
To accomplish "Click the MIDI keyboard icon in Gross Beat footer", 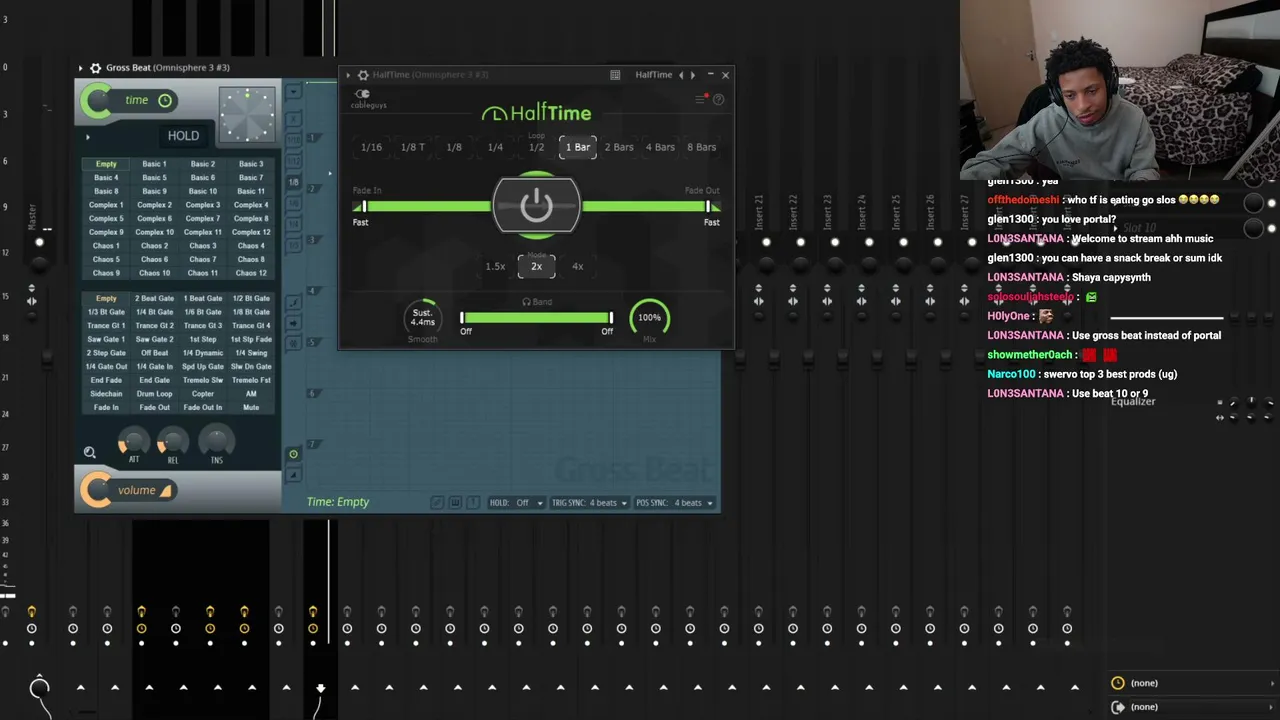I will pyautogui.click(x=455, y=502).
